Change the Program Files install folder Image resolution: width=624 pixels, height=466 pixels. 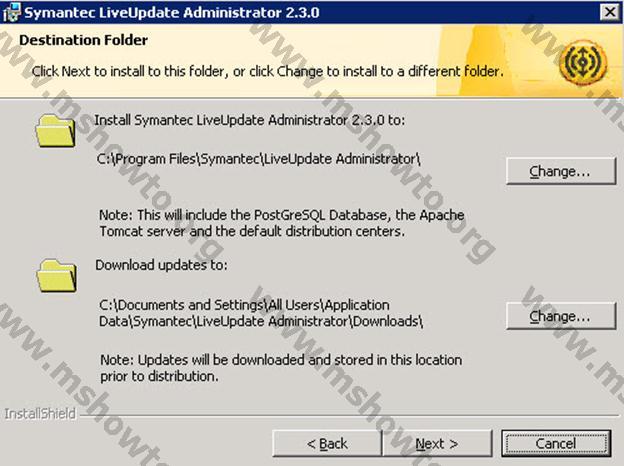point(561,171)
